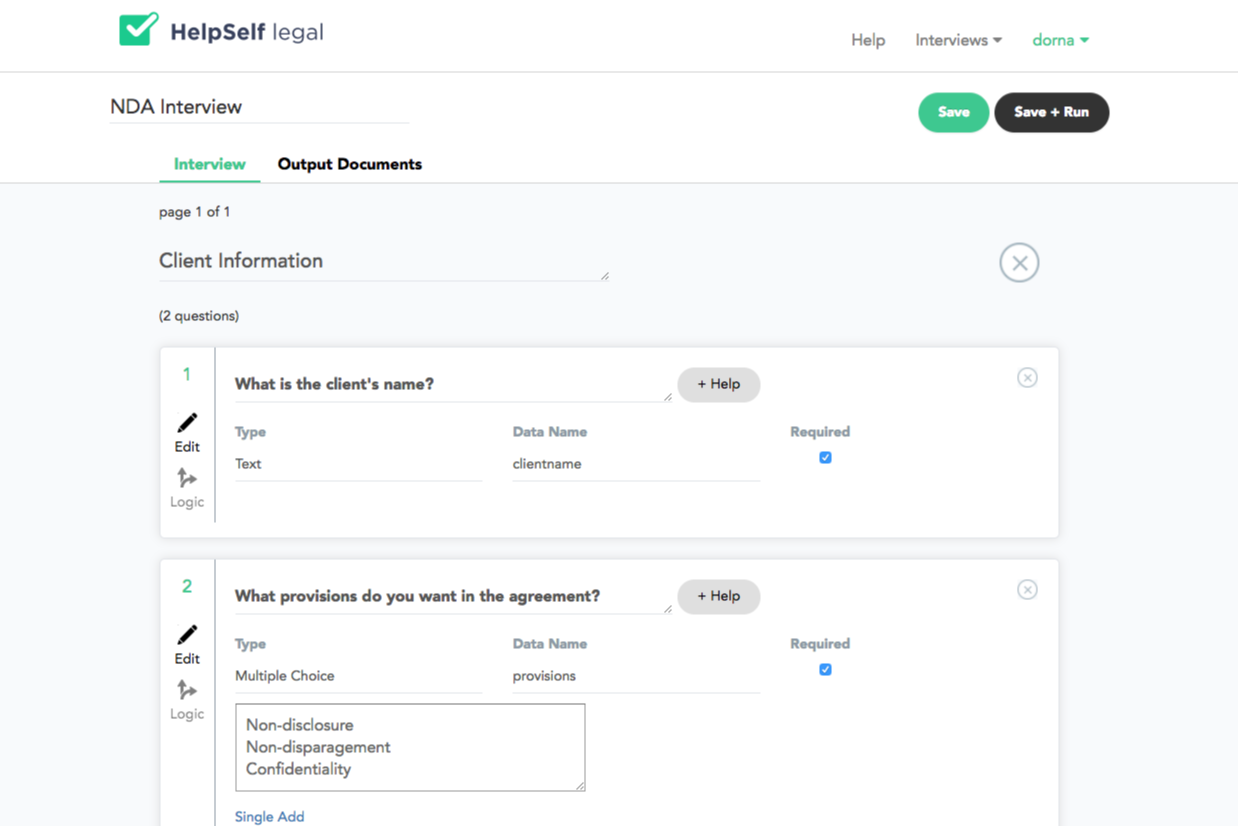
Task: Switch to the Output Documents tab
Action: (x=350, y=164)
